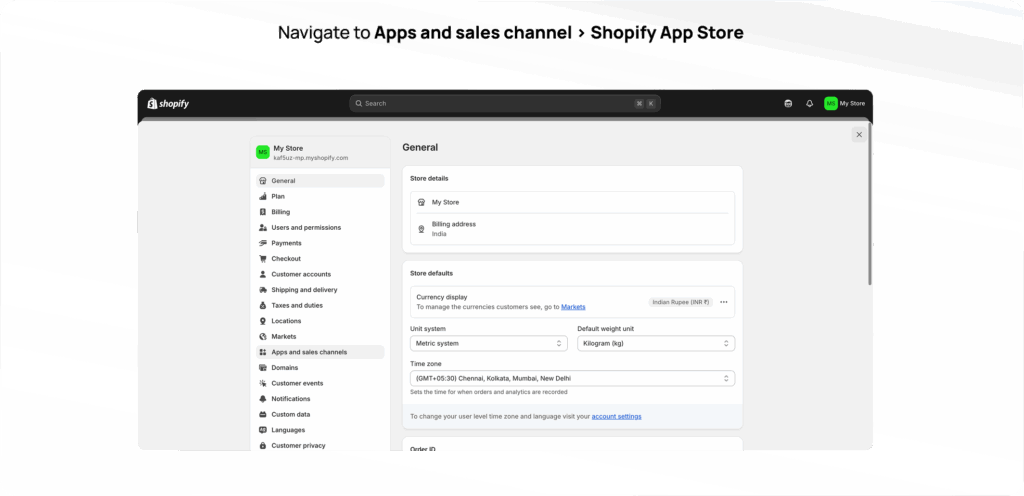
Task: Click the Billing icon in sidebar
Action: [263, 212]
